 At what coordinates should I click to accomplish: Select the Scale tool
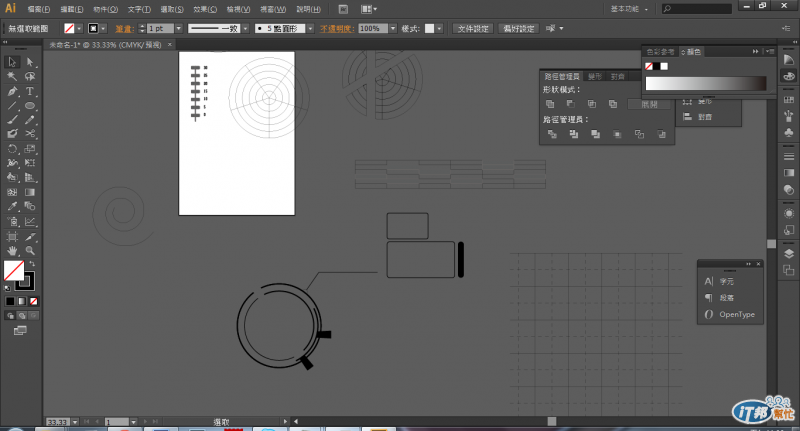30,149
